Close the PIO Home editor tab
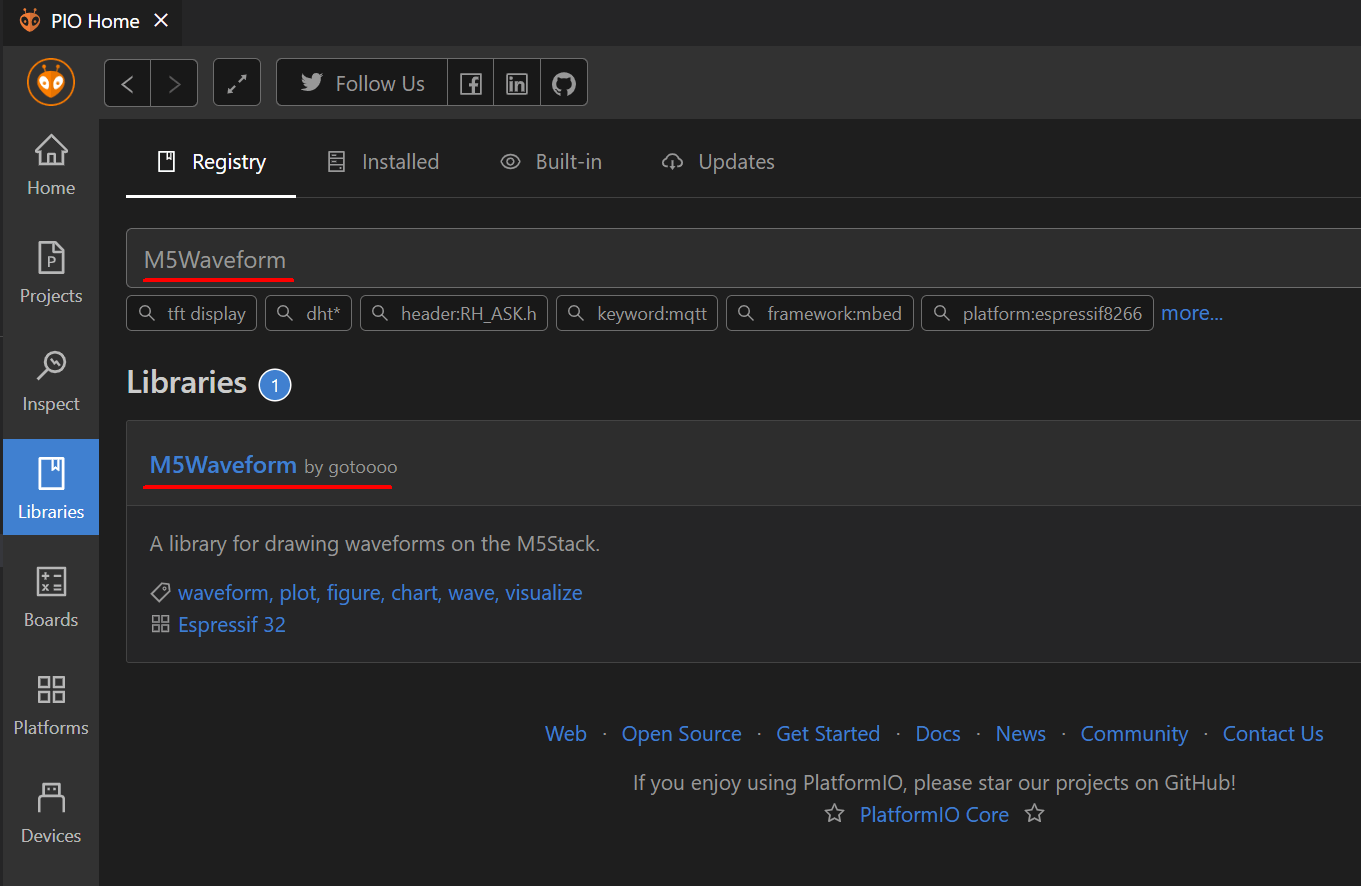This screenshot has width=1361, height=886. point(161,20)
